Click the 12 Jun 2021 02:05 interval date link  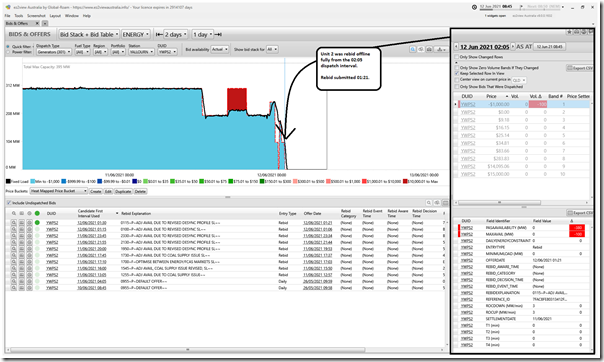[485, 47]
